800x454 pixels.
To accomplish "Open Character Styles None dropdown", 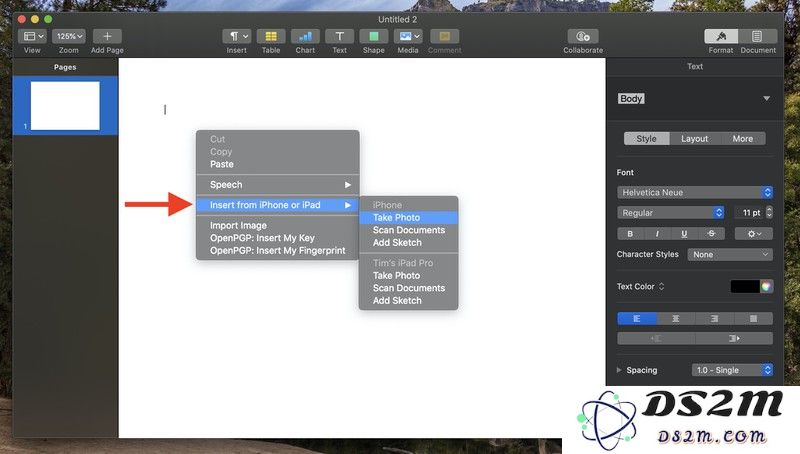I will (730, 254).
